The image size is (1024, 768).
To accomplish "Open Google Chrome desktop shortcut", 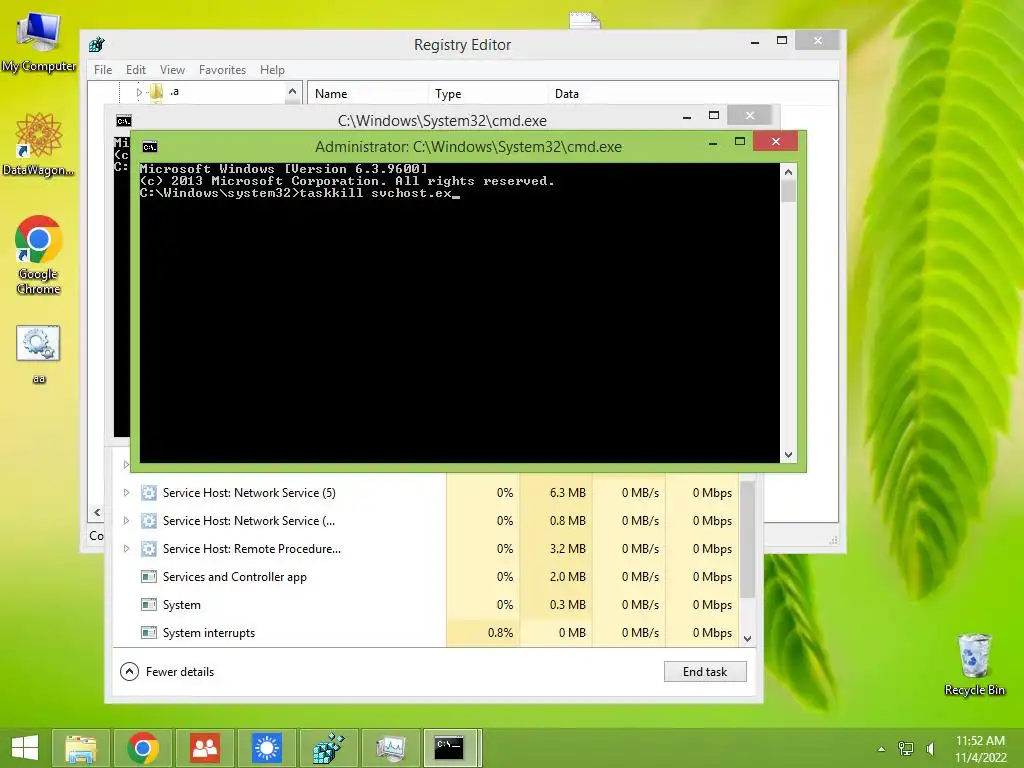I will (x=38, y=255).
